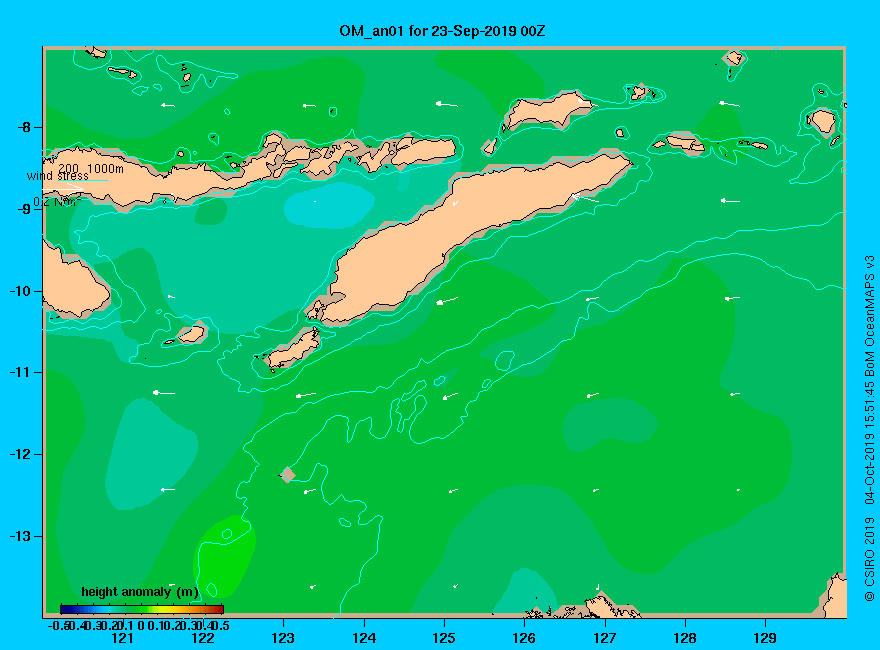Screen dimensions: 880x650
Task: Click the latitude tick label '-12'
Action: tap(21, 454)
